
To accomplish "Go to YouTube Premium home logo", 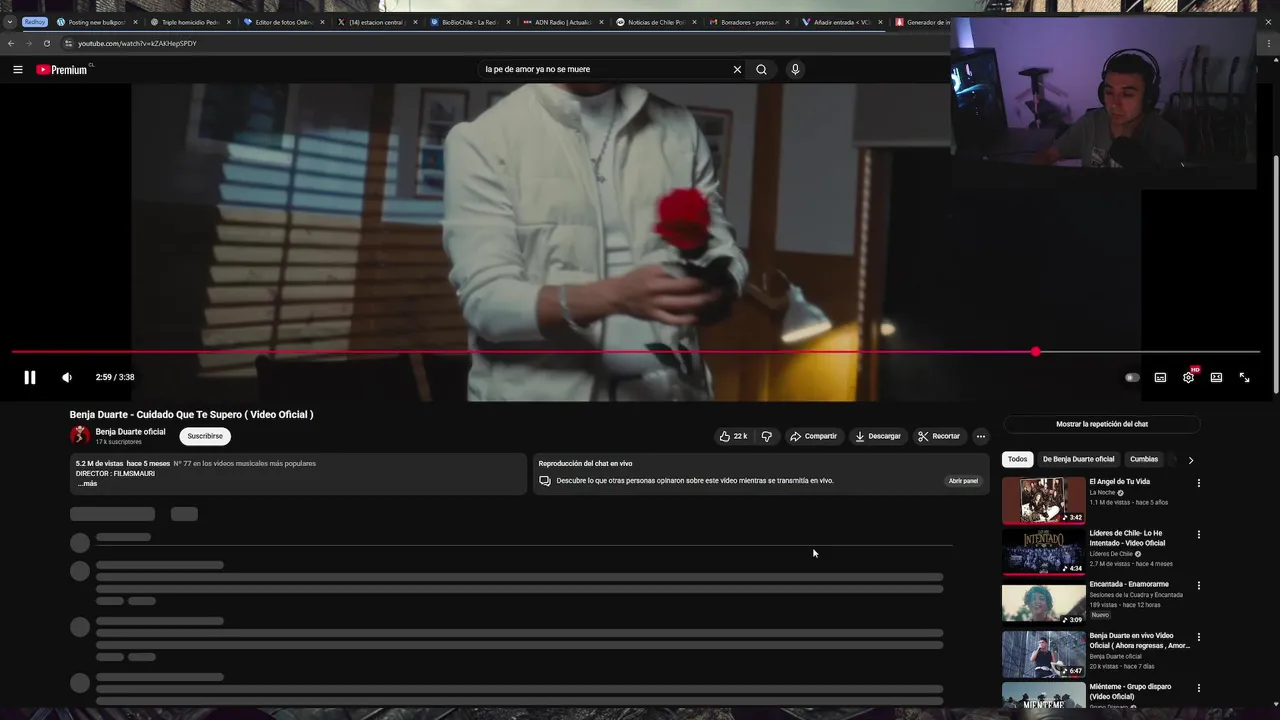I will (x=62, y=70).
